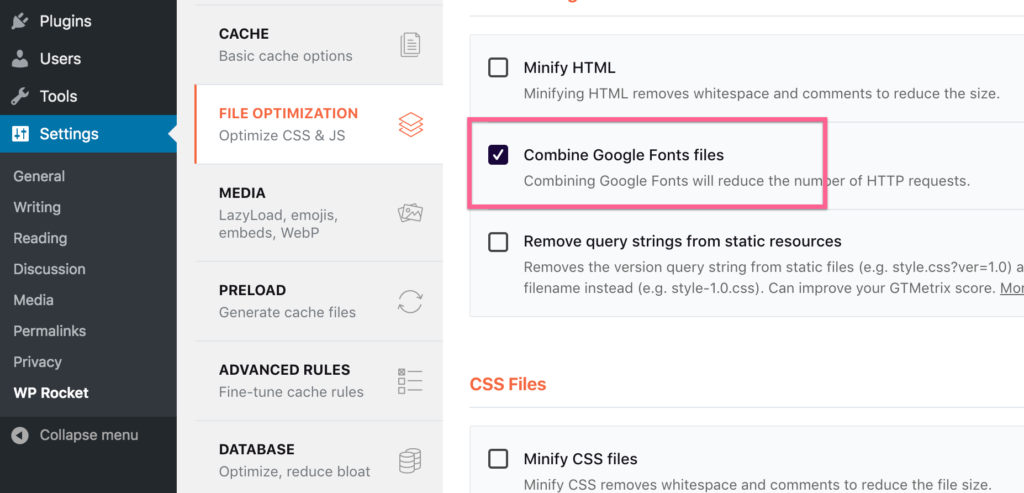Click the Plugins plug icon

click(20, 22)
